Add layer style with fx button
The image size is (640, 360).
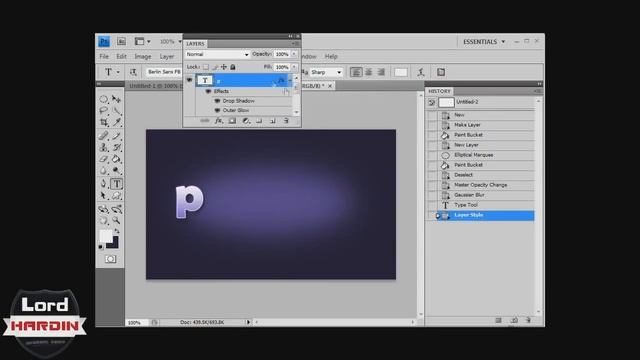[219, 121]
